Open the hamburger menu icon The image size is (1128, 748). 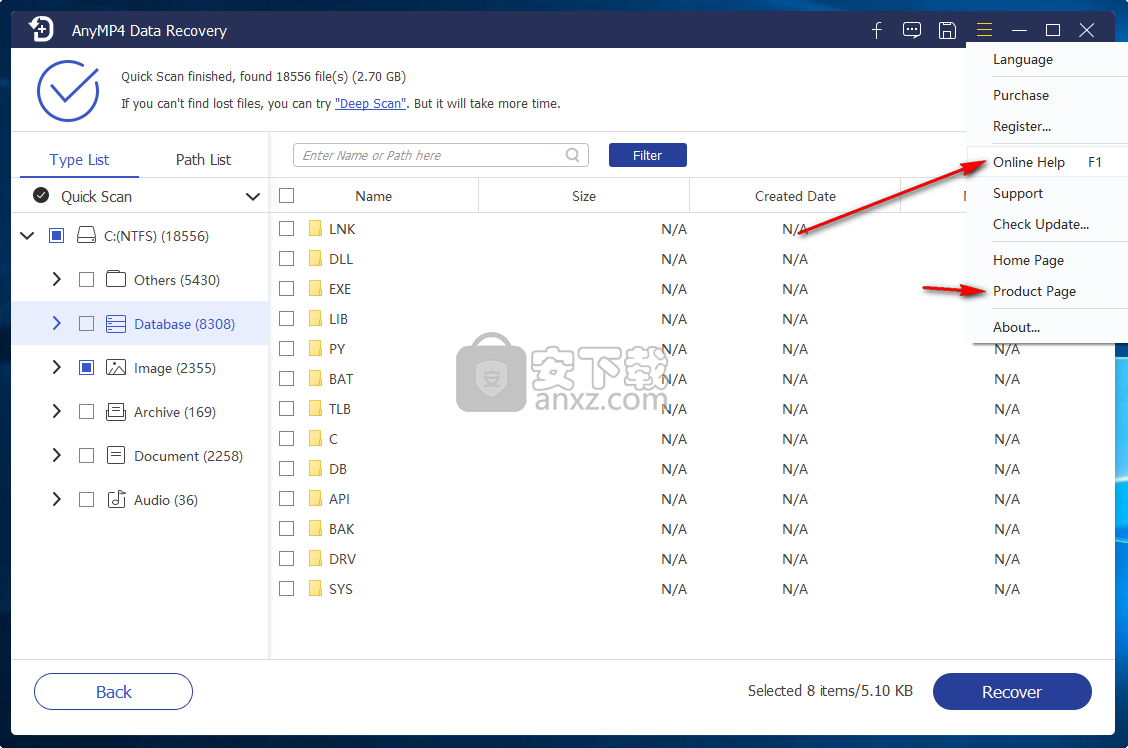click(985, 31)
